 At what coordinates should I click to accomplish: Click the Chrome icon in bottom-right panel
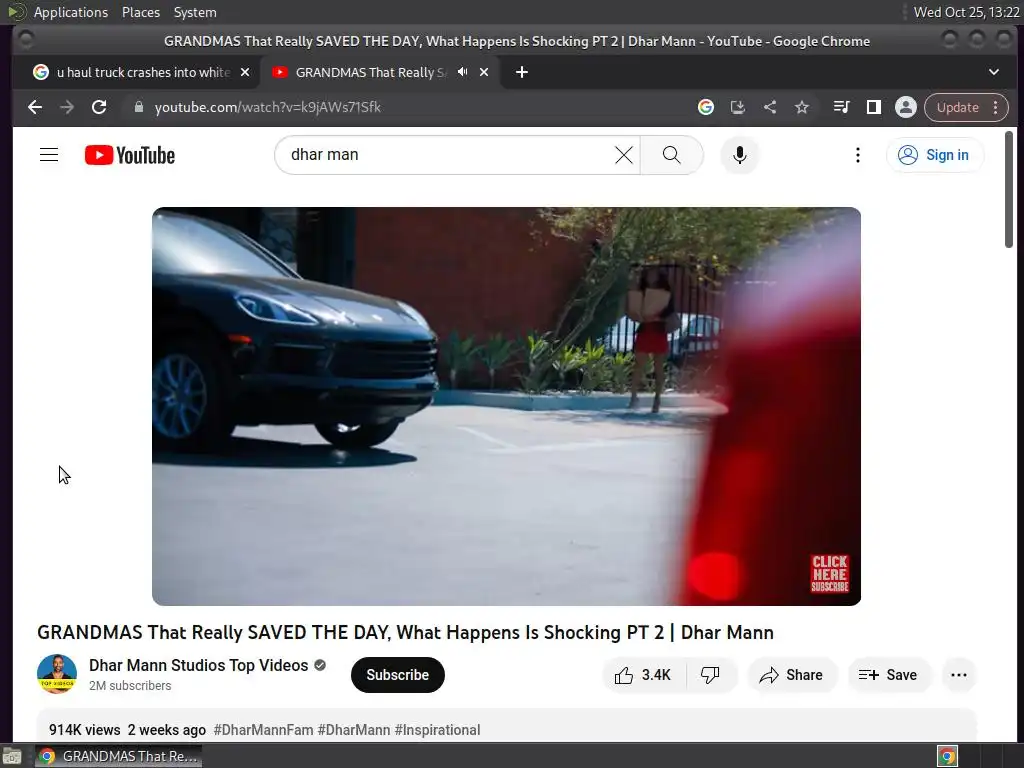947,756
